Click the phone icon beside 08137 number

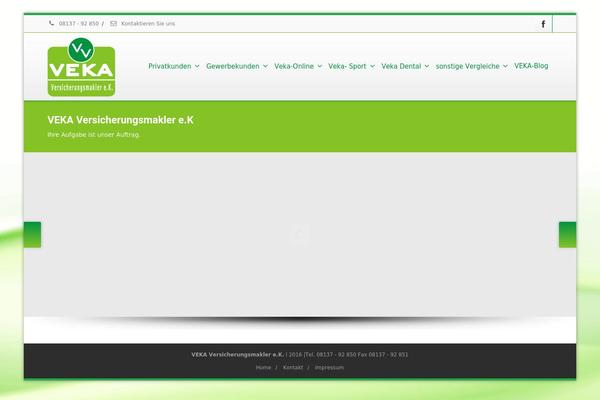pyautogui.click(x=51, y=23)
